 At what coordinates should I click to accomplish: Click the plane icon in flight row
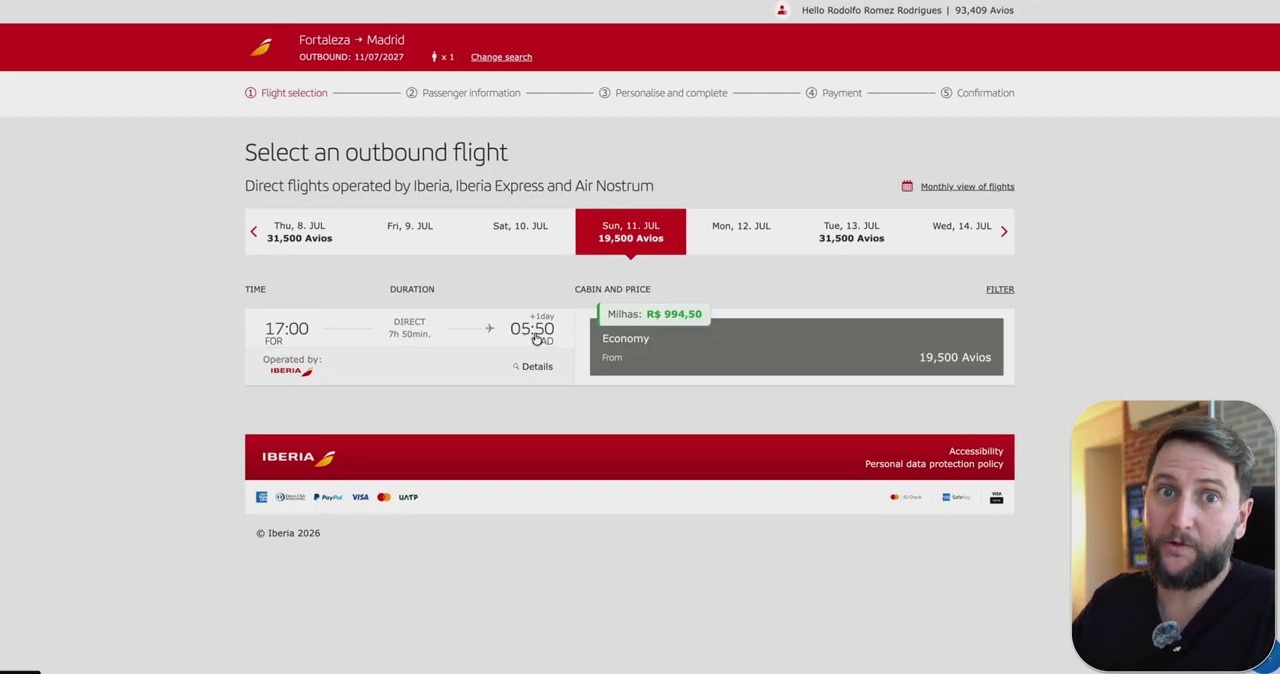pyautogui.click(x=490, y=328)
